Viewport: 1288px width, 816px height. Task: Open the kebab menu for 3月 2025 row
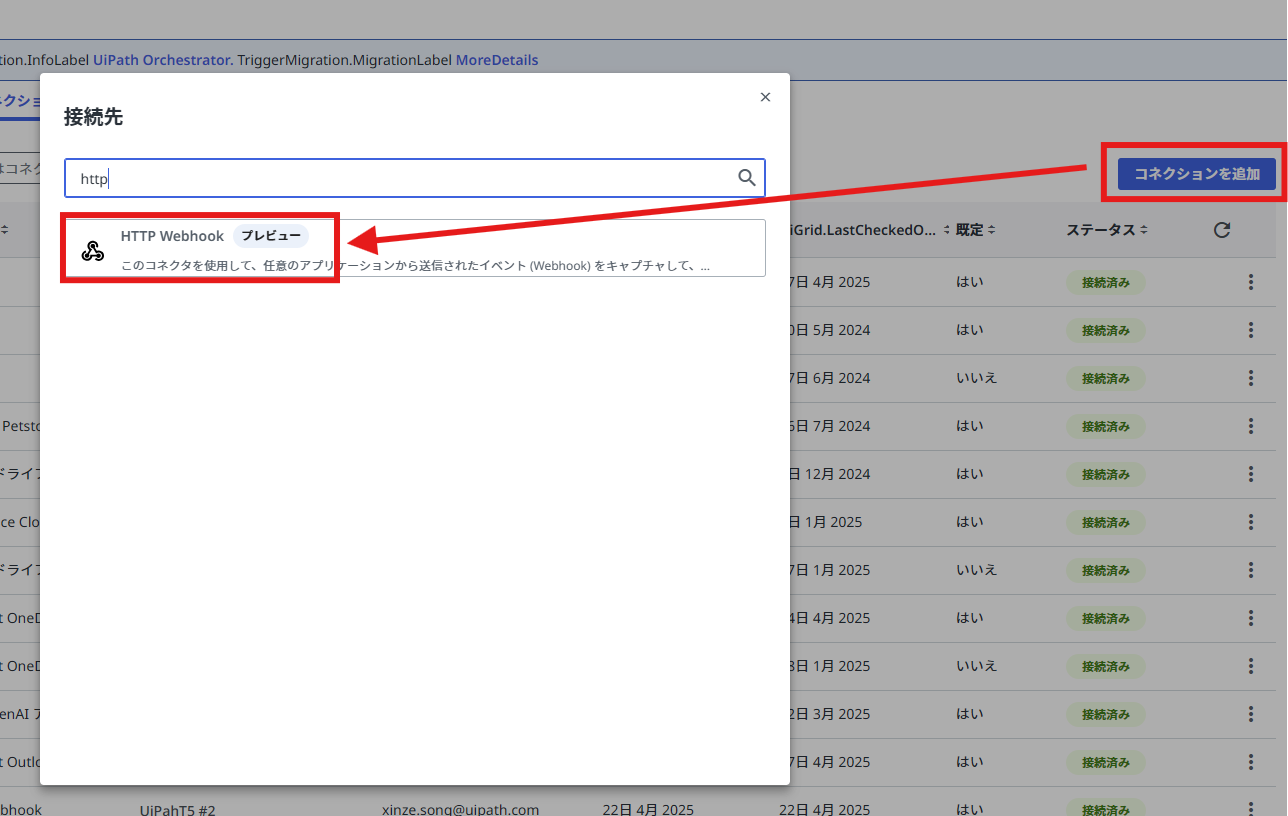point(1250,714)
